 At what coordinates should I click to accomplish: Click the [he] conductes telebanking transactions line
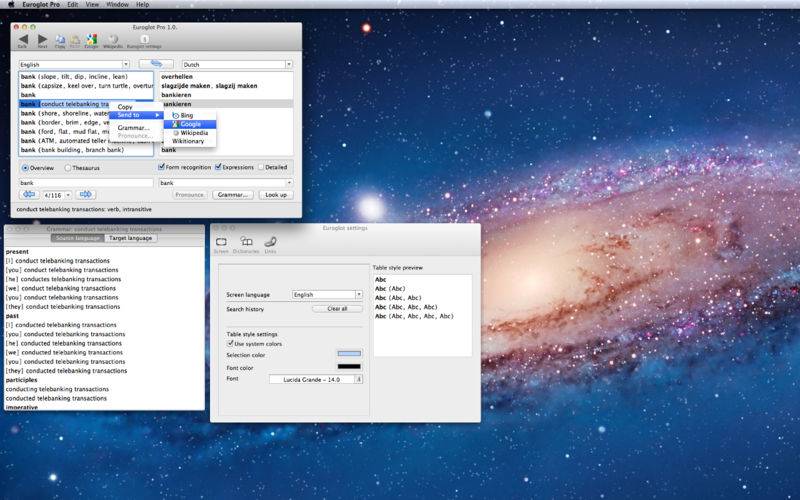[x=63, y=279]
